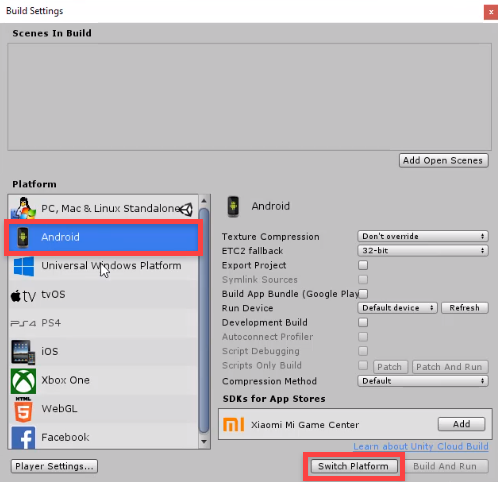Click the Xbox One logo icon
Image resolution: width=498 pixels, height=482 pixels.
tap(23, 381)
